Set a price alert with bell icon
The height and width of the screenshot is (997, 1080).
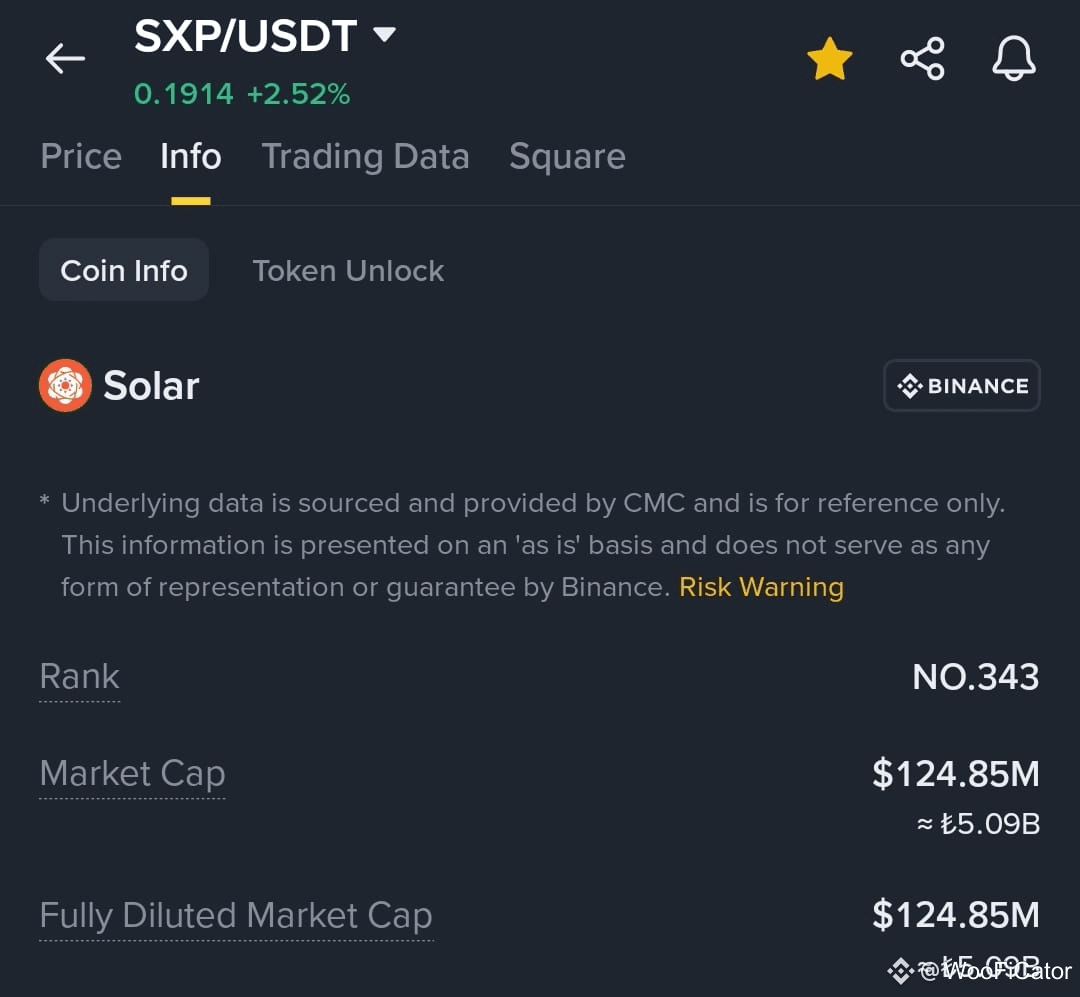coord(1013,59)
